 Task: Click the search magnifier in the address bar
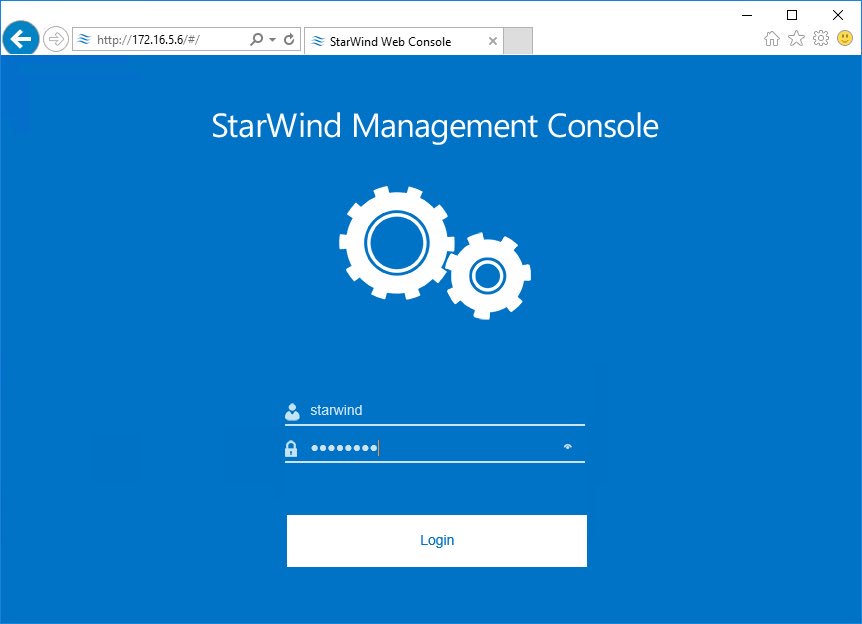[x=257, y=40]
